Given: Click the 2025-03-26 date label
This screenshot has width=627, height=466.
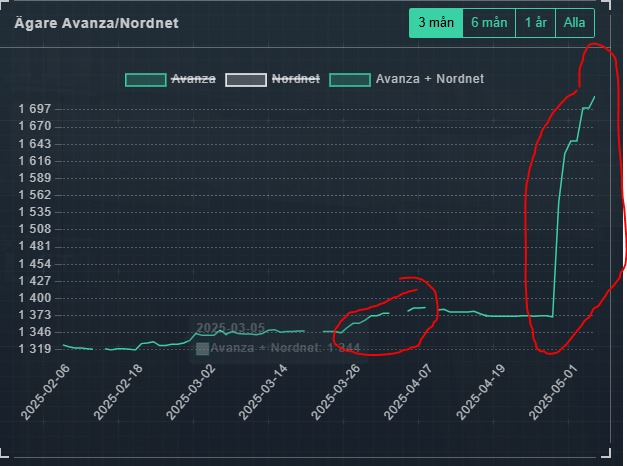Looking at the screenshot, I should pos(336,392).
